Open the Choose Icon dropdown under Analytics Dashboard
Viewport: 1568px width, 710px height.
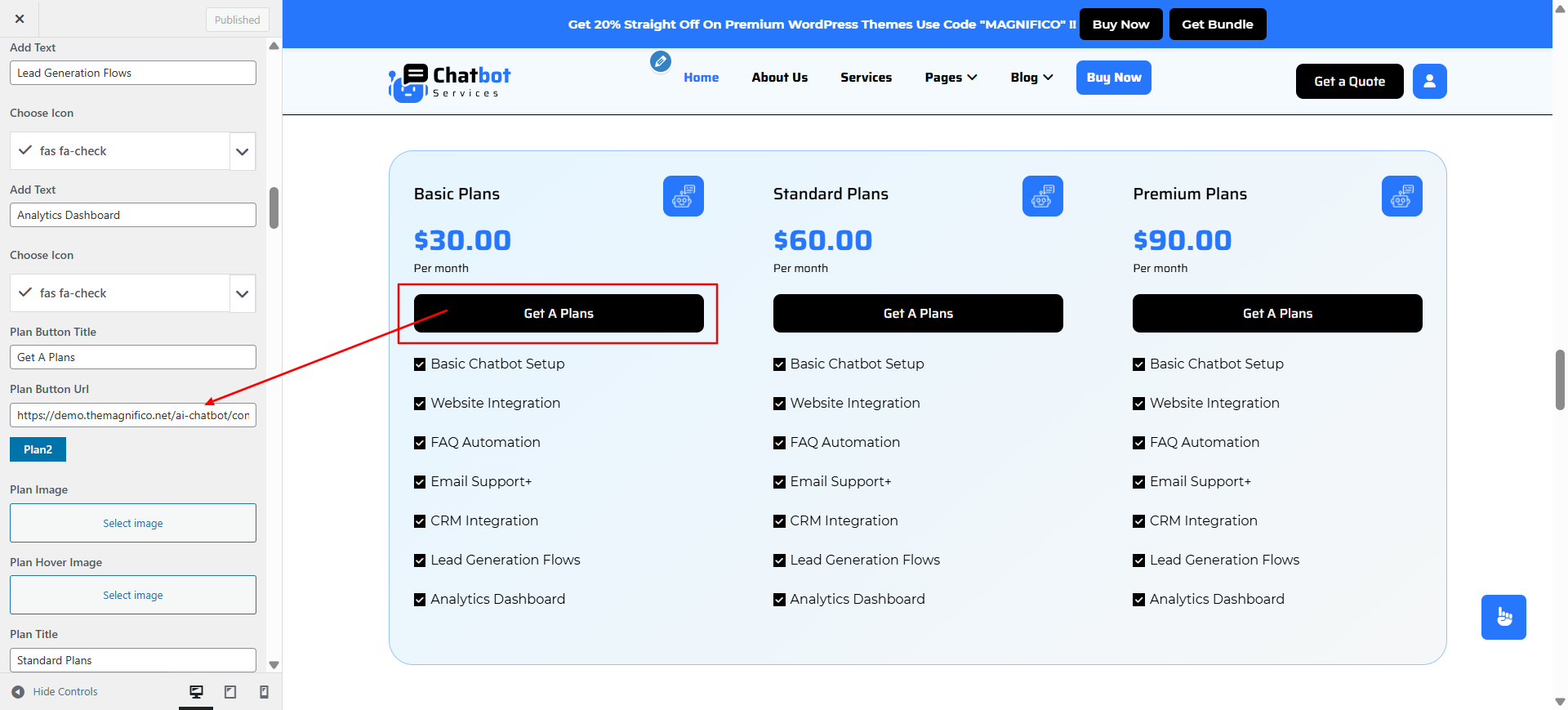tap(242, 293)
